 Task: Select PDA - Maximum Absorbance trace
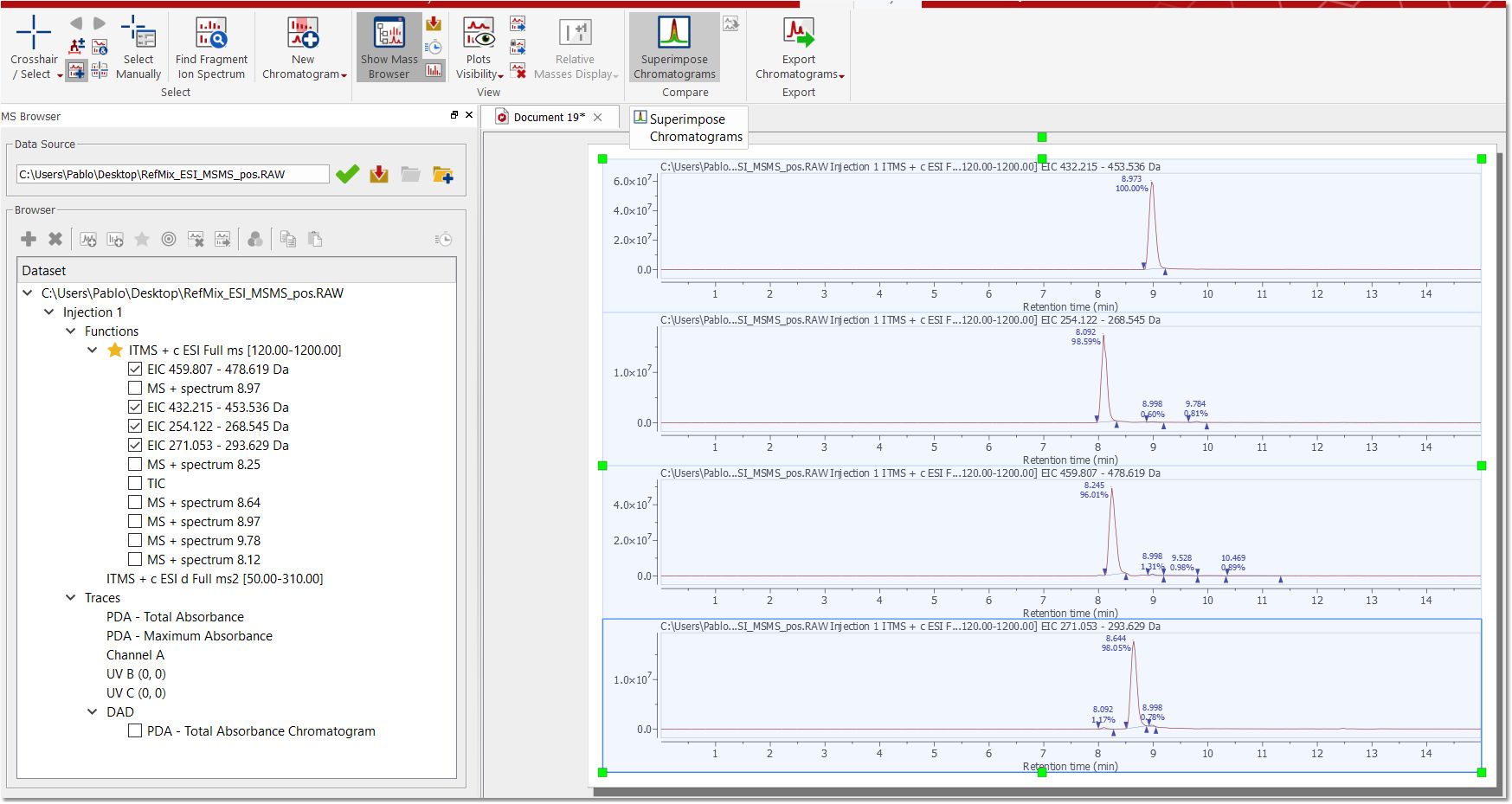click(190, 635)
